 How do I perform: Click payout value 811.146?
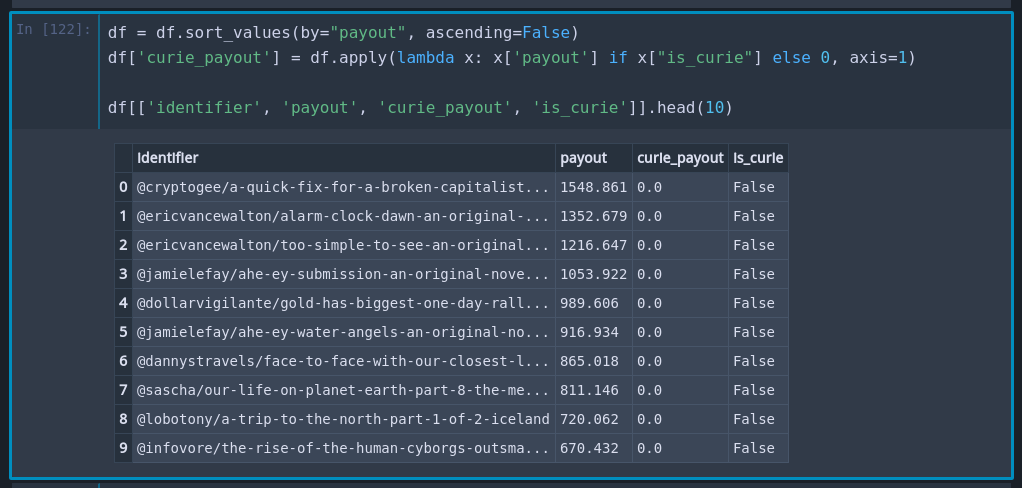coord(594,390)
